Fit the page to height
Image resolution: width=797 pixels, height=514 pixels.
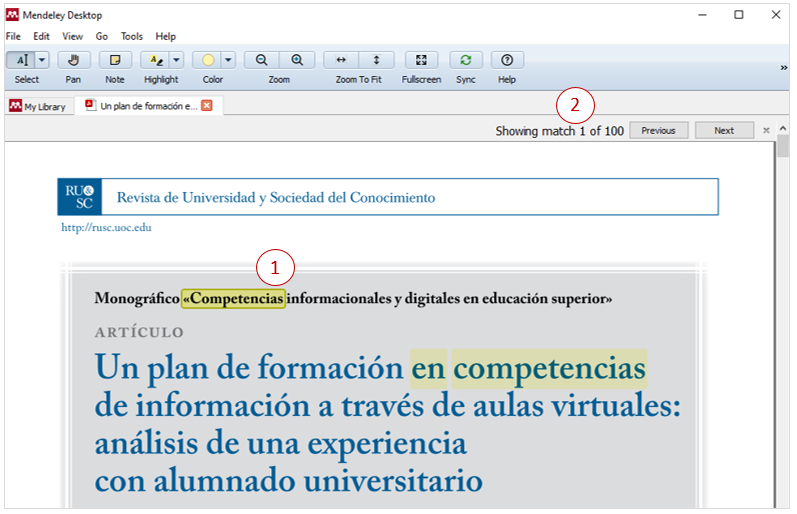(x=376, y=60)
